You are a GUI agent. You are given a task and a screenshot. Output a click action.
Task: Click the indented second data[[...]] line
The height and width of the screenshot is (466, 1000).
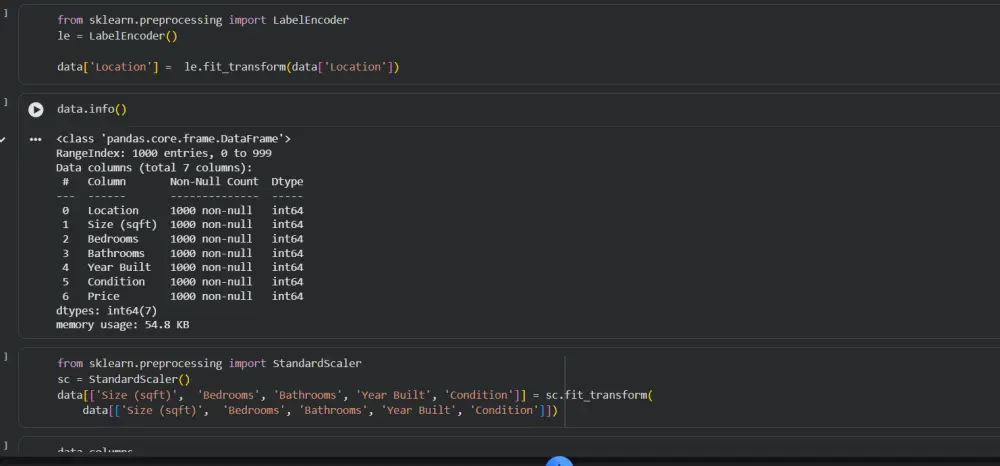[x=320, y=411]
